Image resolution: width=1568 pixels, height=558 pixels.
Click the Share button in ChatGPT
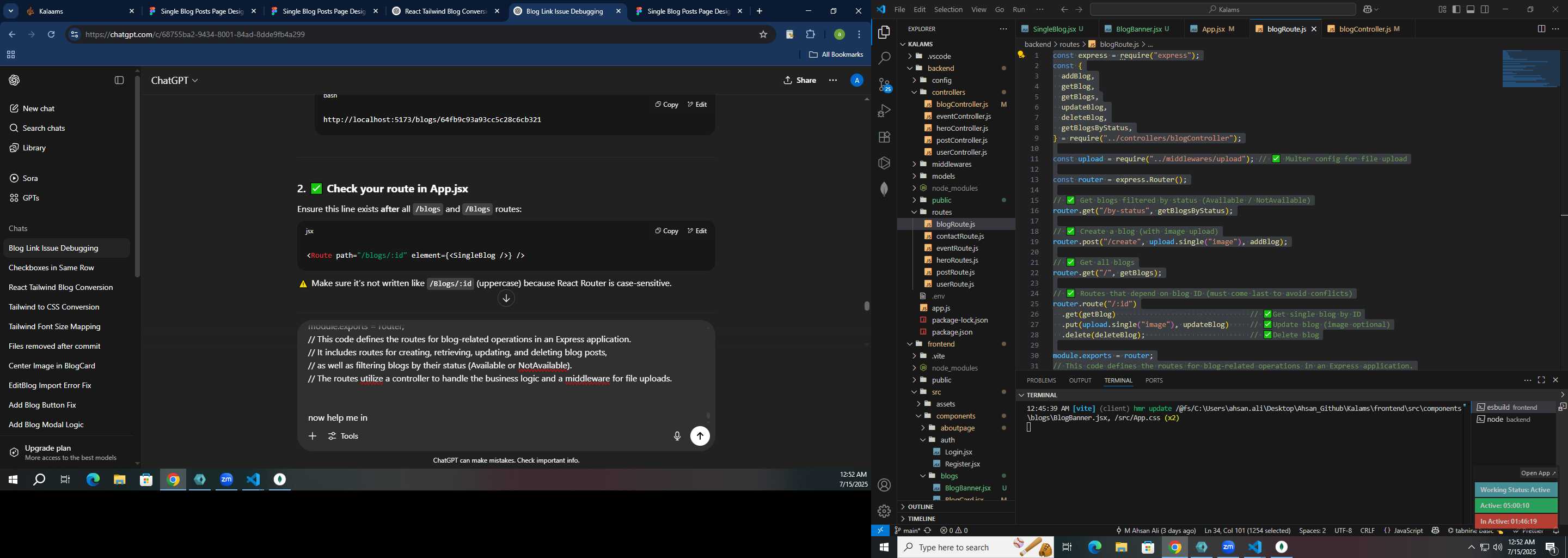[x=799, y=81]
